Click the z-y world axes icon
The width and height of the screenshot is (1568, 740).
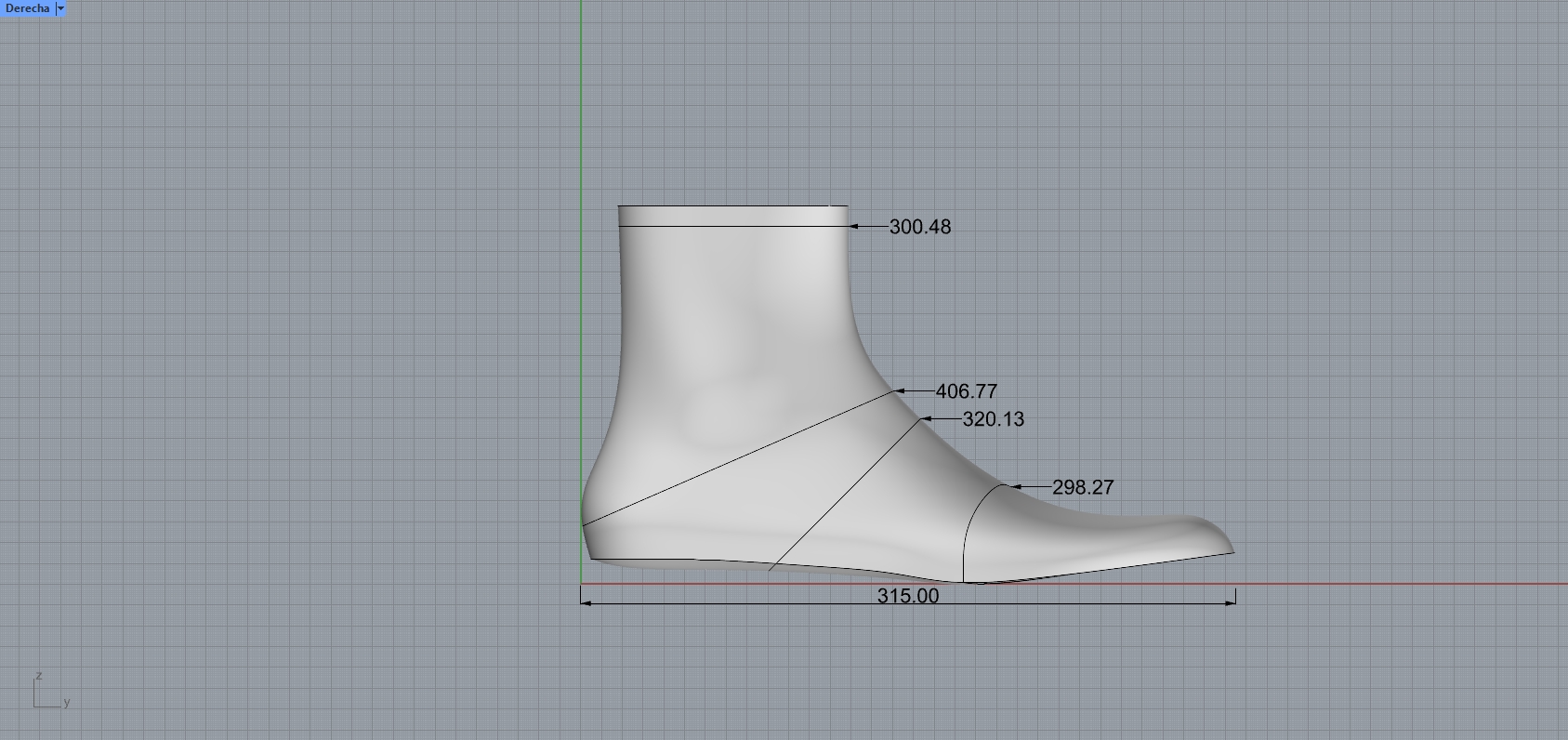pyautogui.click(x=50, y=691)
